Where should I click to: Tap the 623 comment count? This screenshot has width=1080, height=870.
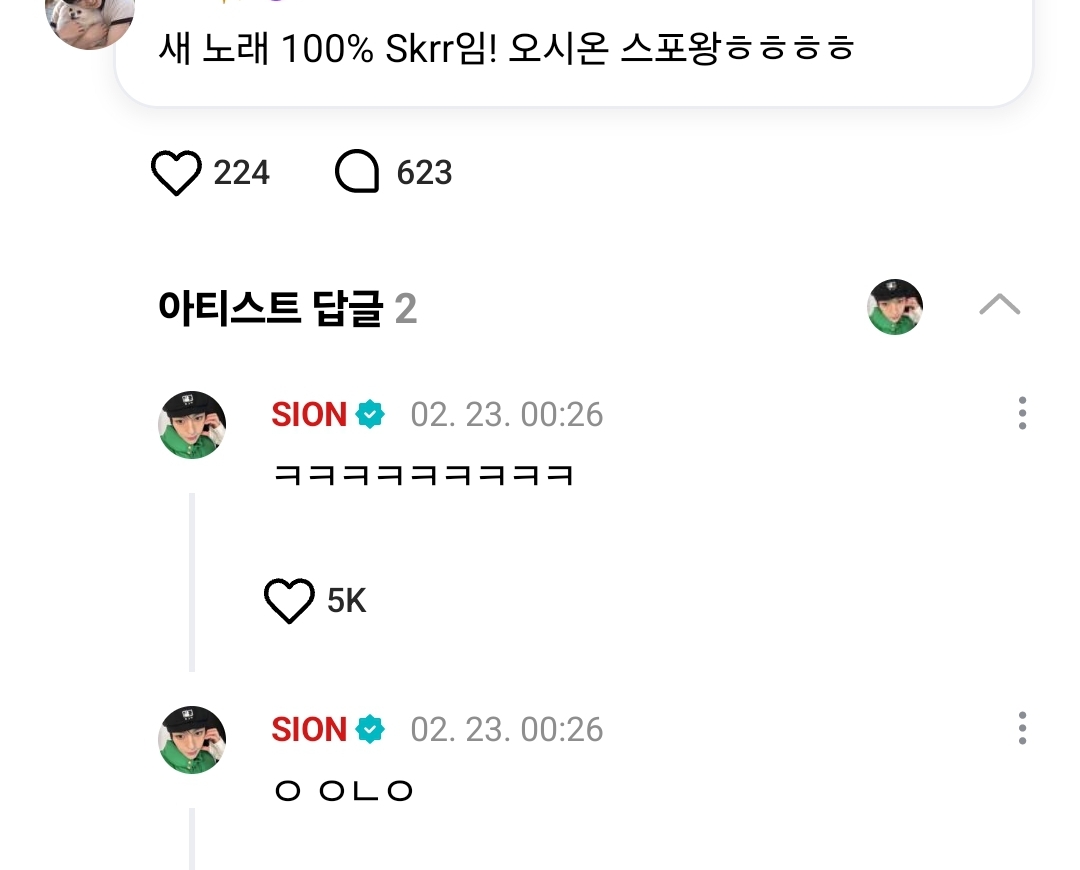coord(424,173)
